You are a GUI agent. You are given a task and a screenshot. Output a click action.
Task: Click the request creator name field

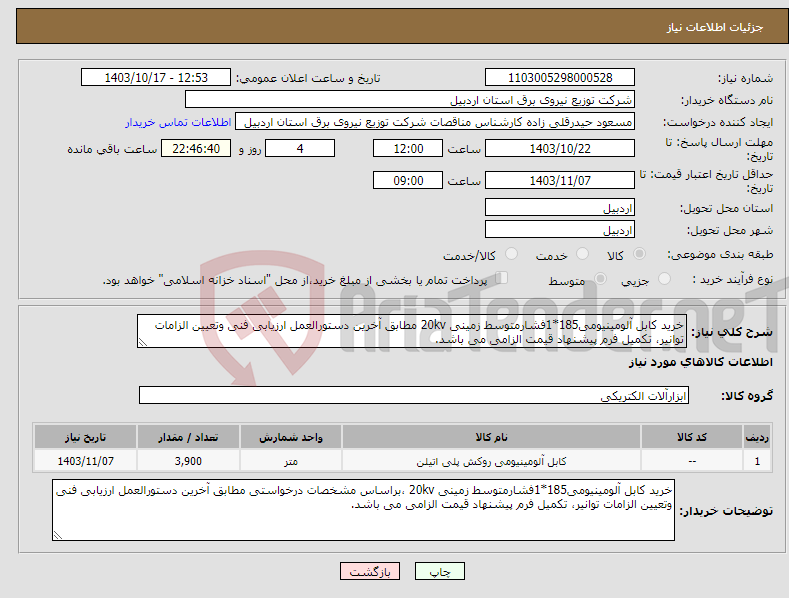pos(435,122)
